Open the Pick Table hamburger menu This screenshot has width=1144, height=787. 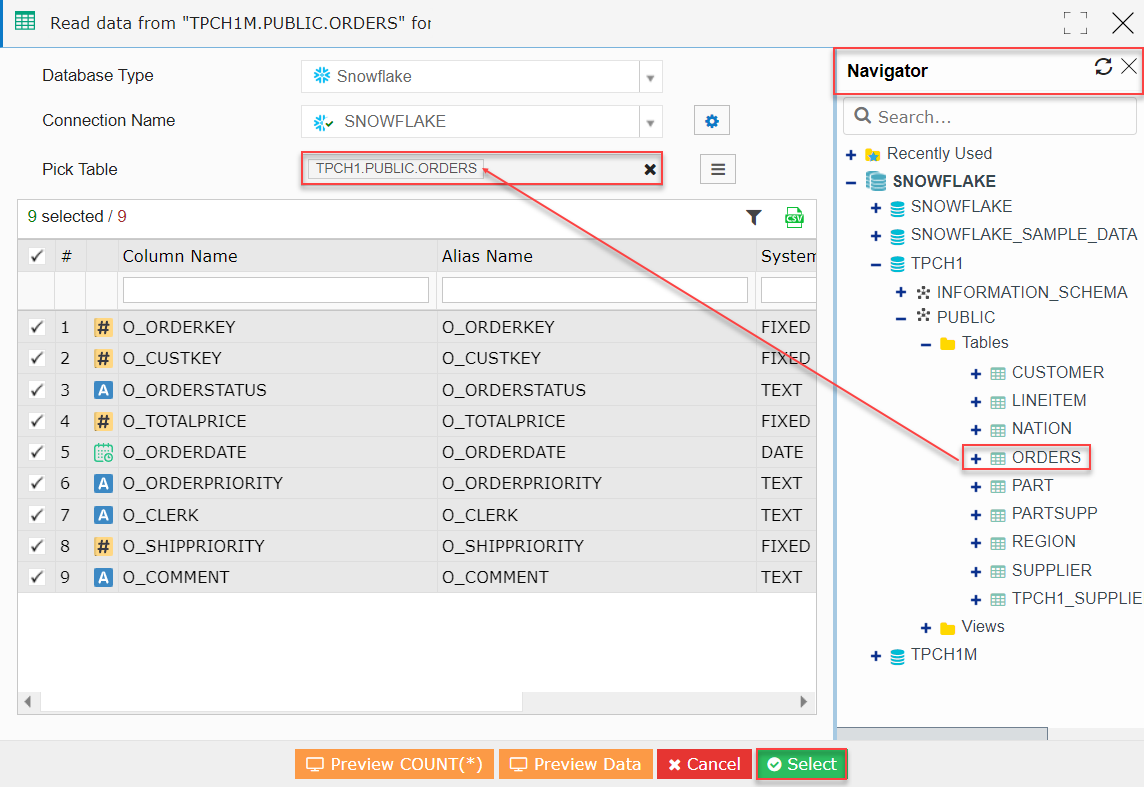[x=718, y=169]
